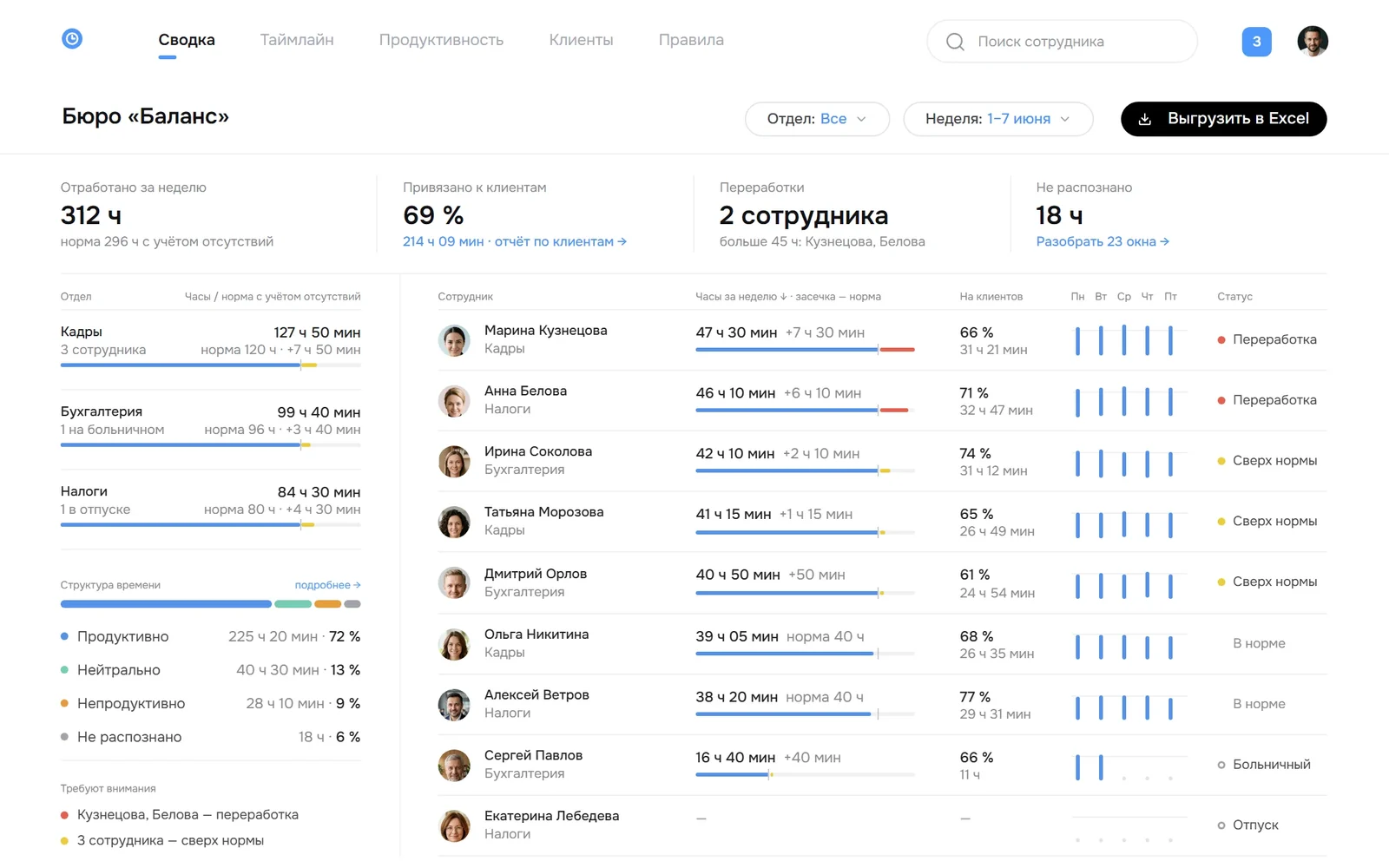Click the Больничный status circle for Сергей Павлов
The image size is (1389, 868).
tap(1221, 765)
